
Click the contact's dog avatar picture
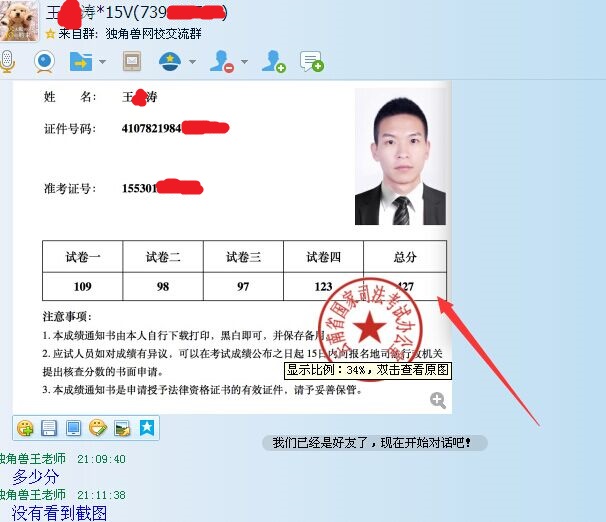20,20
